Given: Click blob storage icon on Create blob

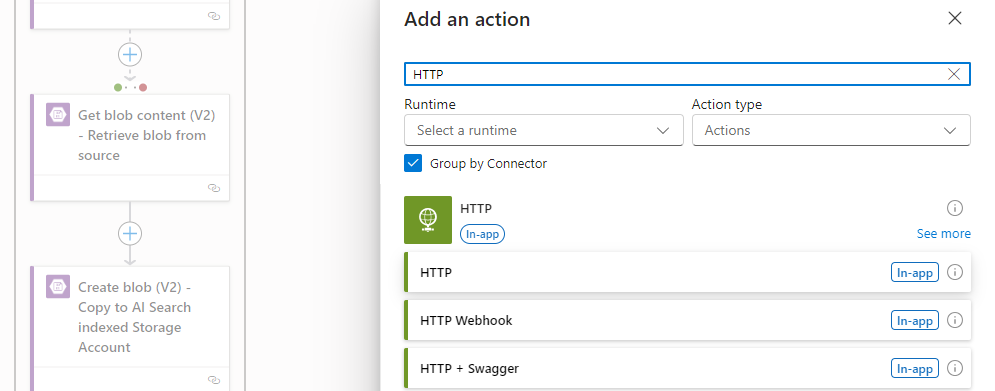Looking at the screenshot, I should tap(58, 287).
